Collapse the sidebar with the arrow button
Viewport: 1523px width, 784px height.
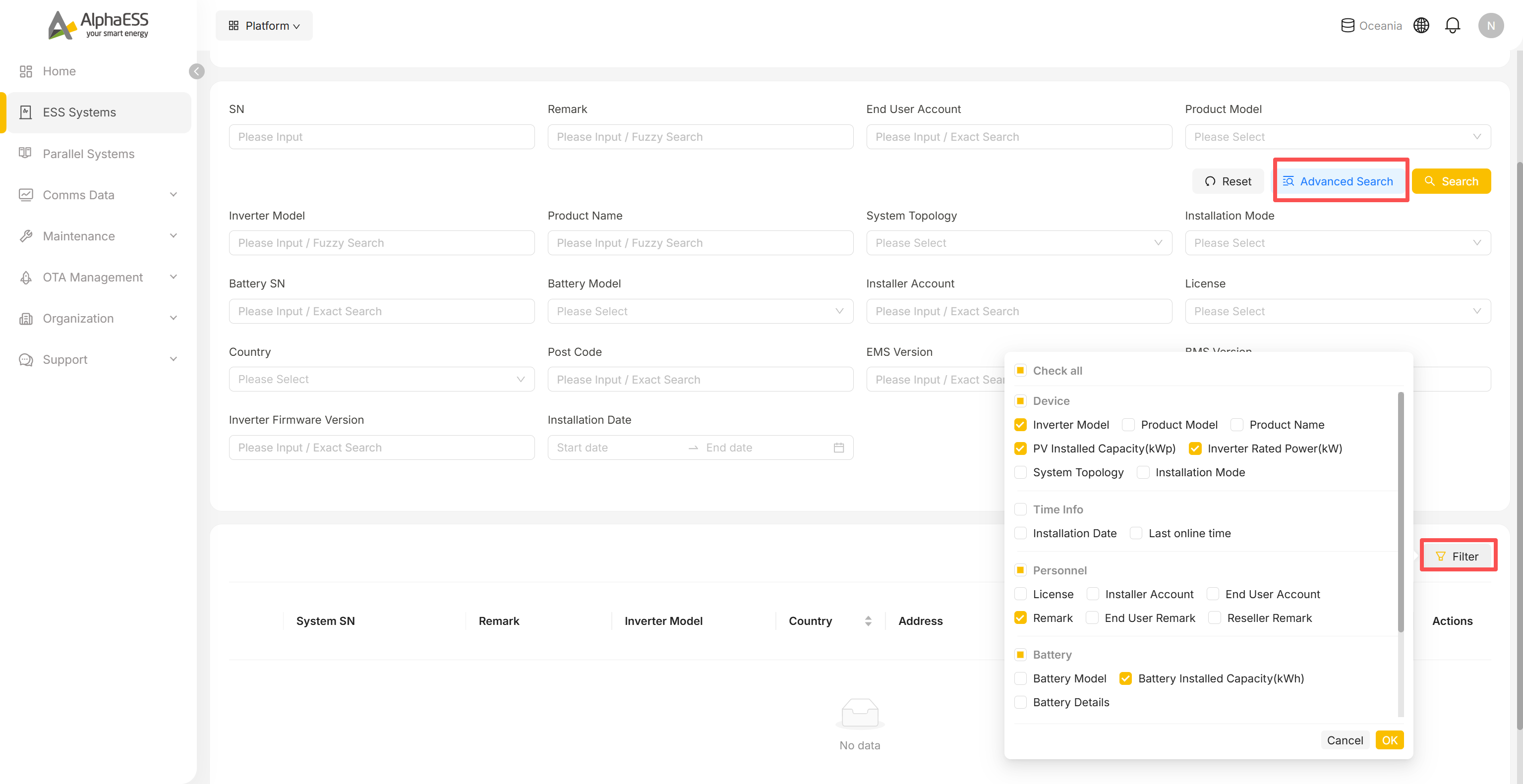click(x=196, y=71)
